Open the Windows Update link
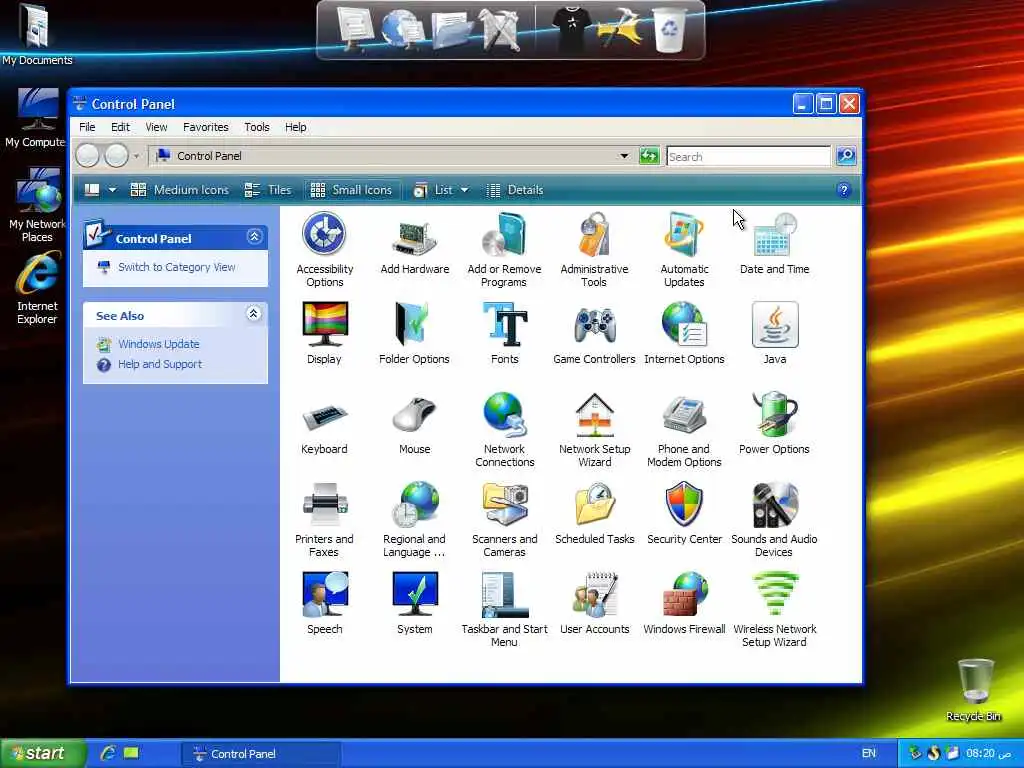This screenshot has height=768, width=1024. pyautogui.click(x=159, y=344)
